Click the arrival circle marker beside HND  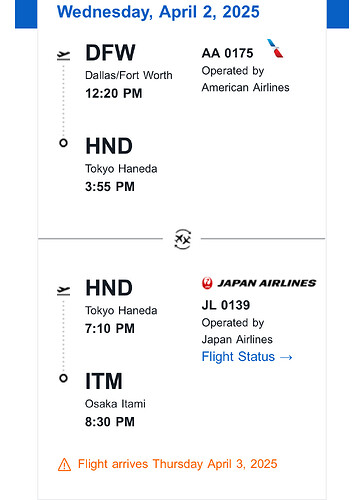point(63,143)
